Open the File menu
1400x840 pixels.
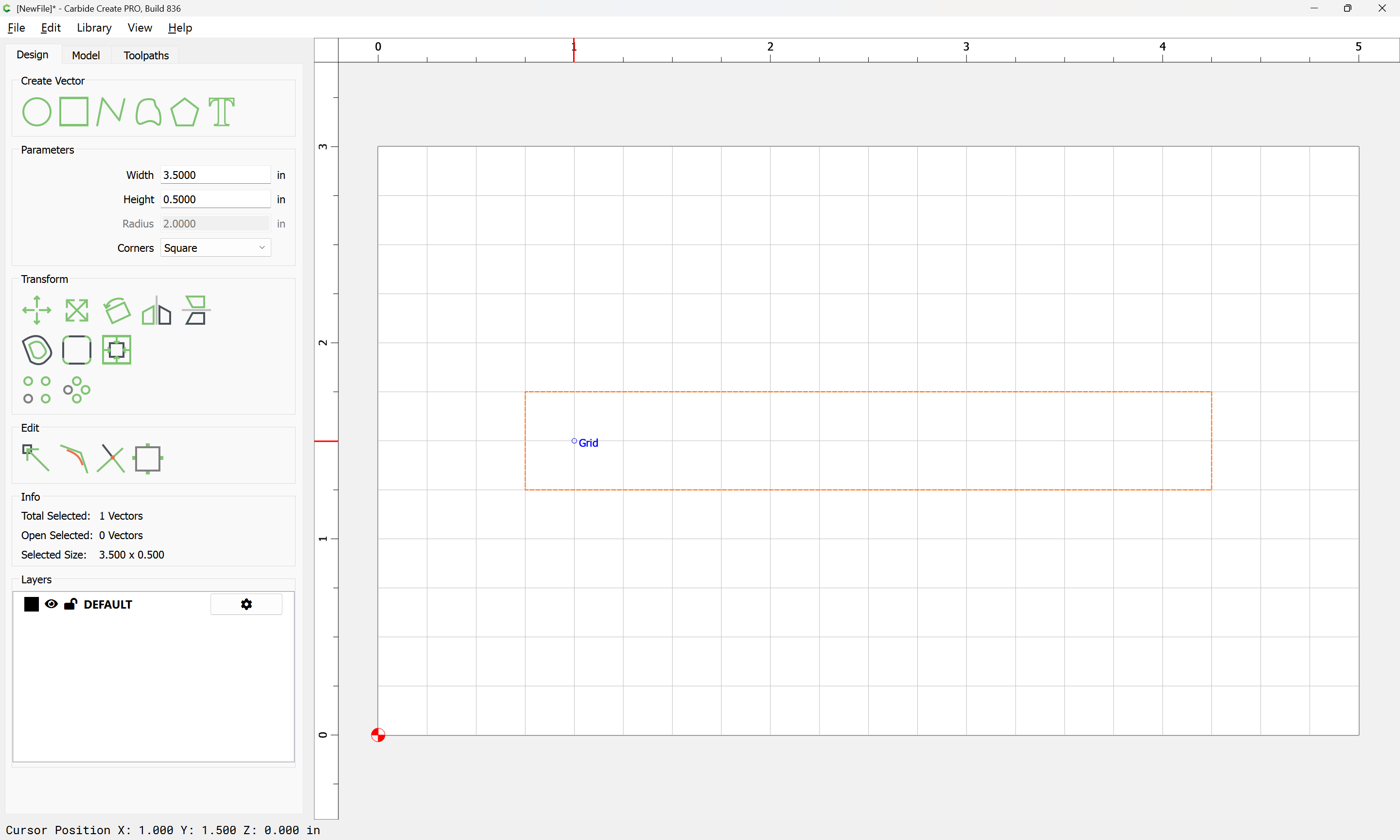click(17, 28)
